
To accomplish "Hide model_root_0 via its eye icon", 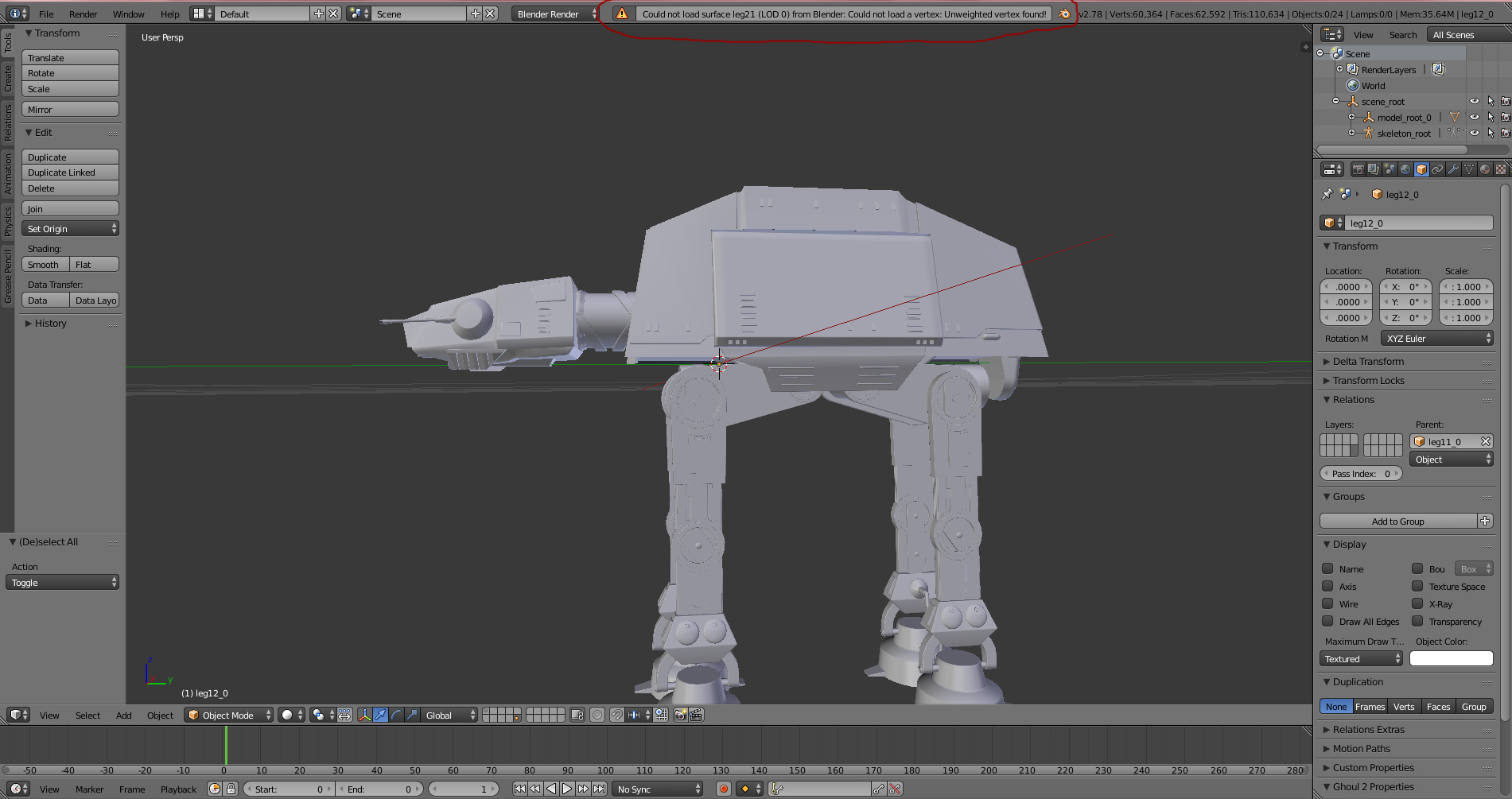I will pos(1474,117).
